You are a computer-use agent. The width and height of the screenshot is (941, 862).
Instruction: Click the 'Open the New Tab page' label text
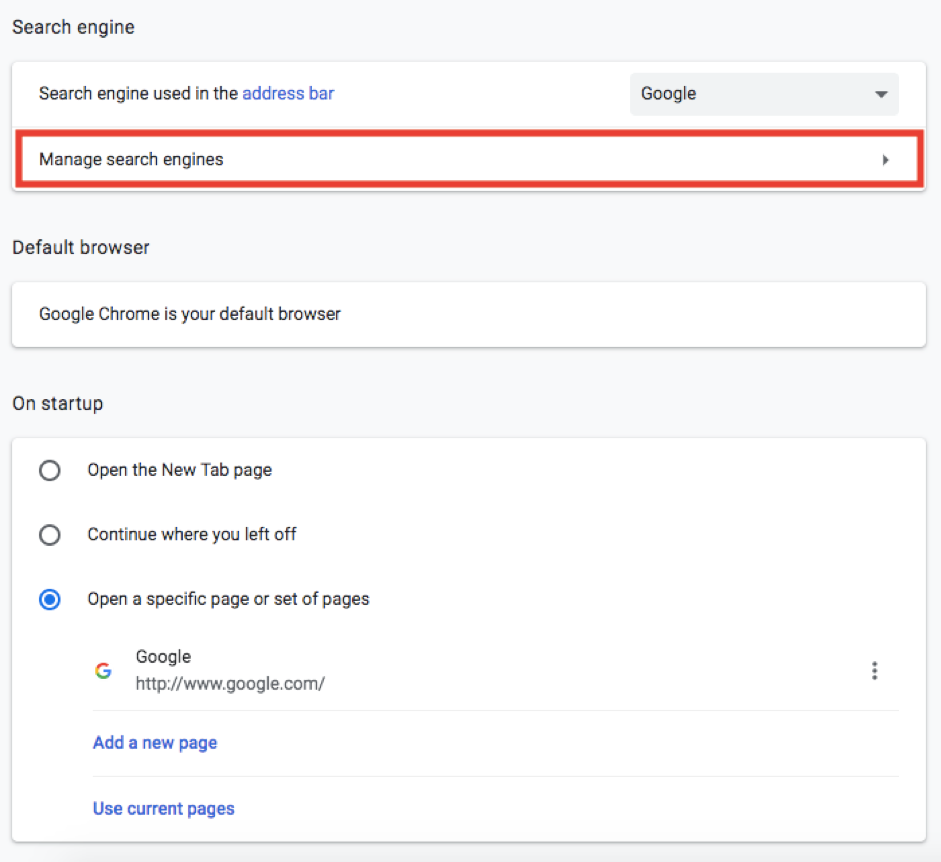tap(179, 470)
